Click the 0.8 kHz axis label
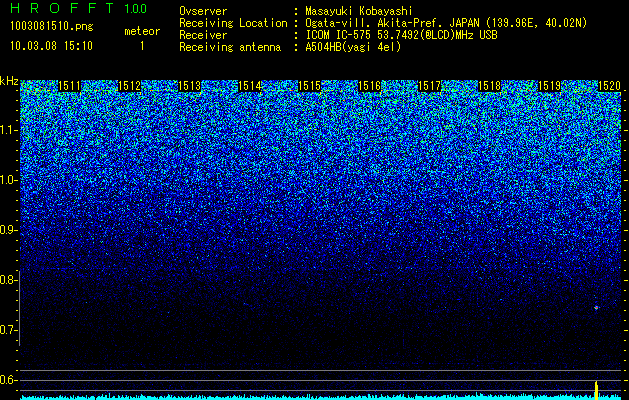This screenshot has width=629, height=400. point(8,280)
